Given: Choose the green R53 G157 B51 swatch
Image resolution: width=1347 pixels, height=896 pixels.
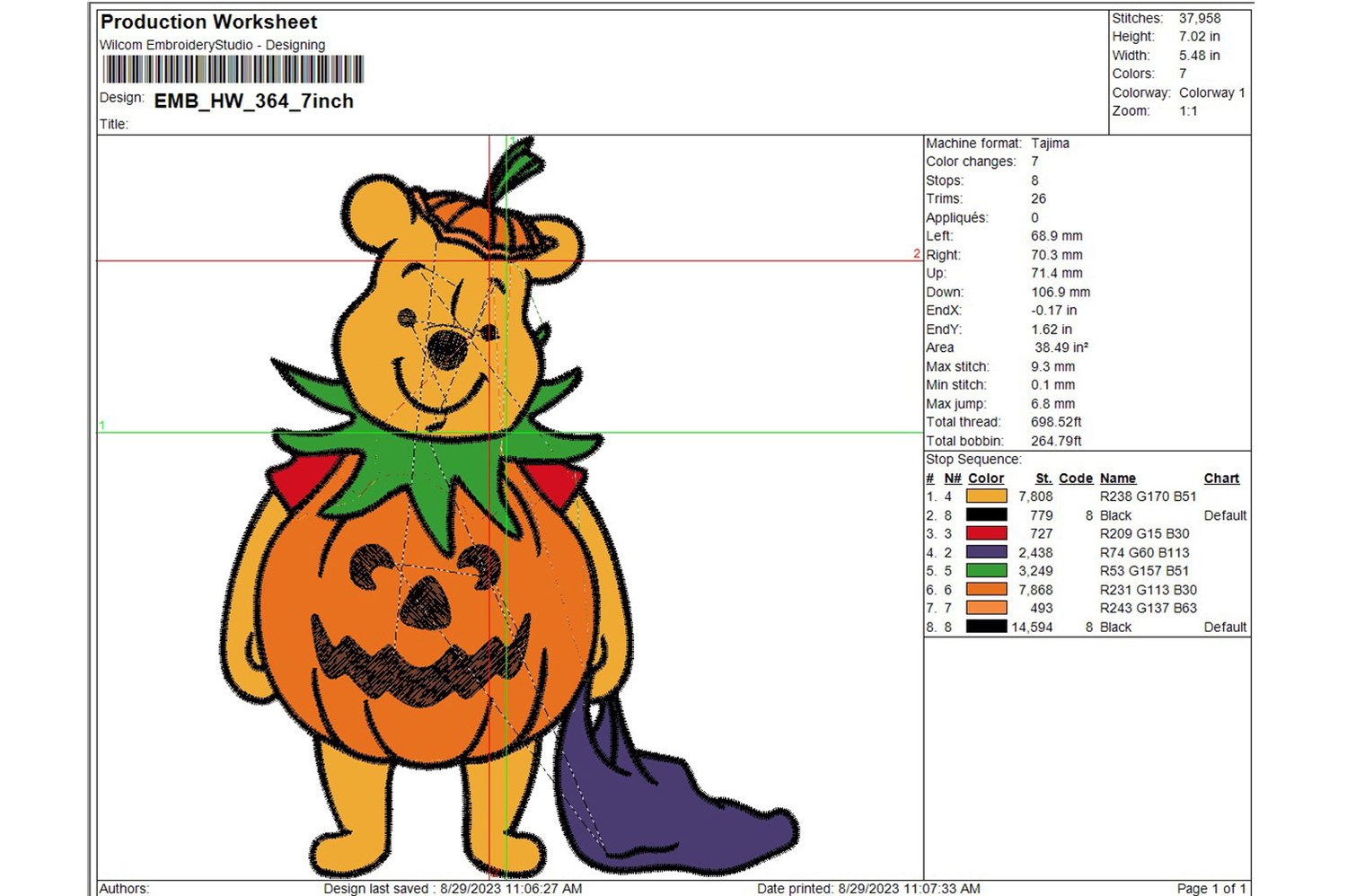Looking at the screenshot, I should pos(986,571).
